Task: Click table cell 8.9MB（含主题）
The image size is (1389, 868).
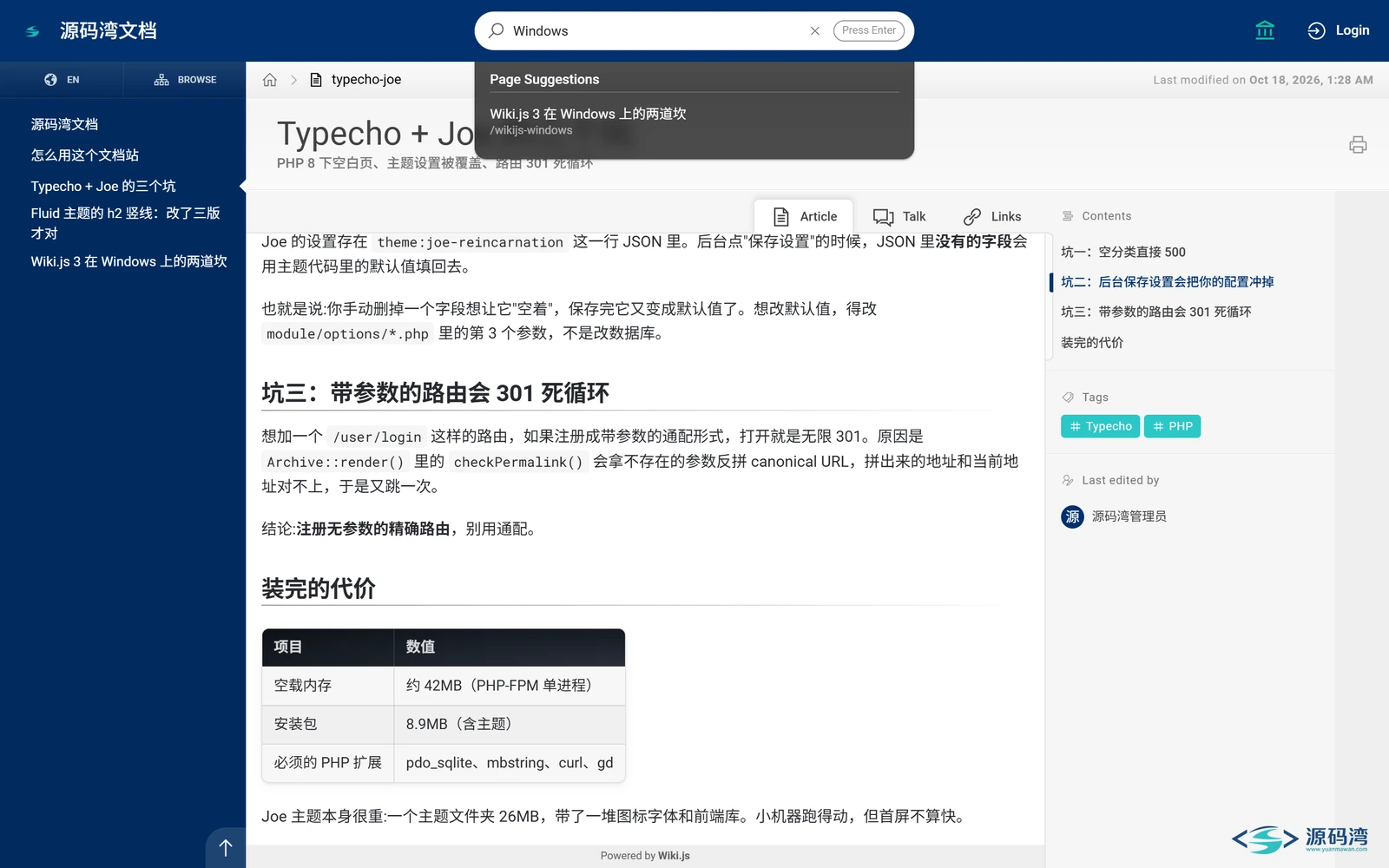Action: click(x=510, y=724)
